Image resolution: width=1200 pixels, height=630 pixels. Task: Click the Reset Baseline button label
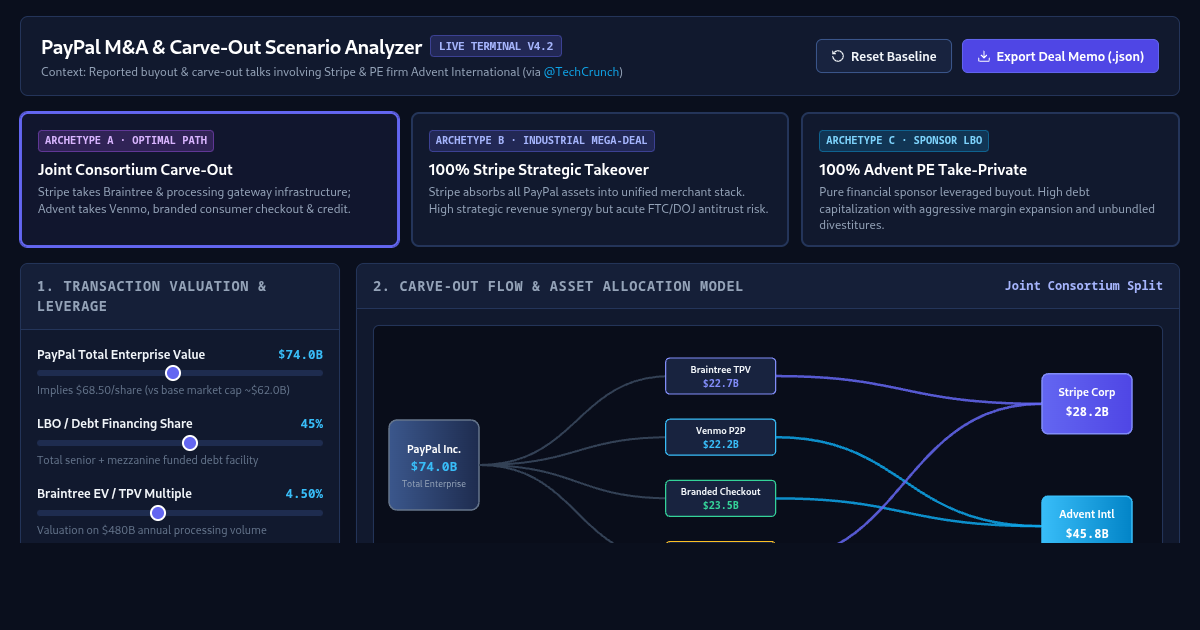click(x=894, y=56)
